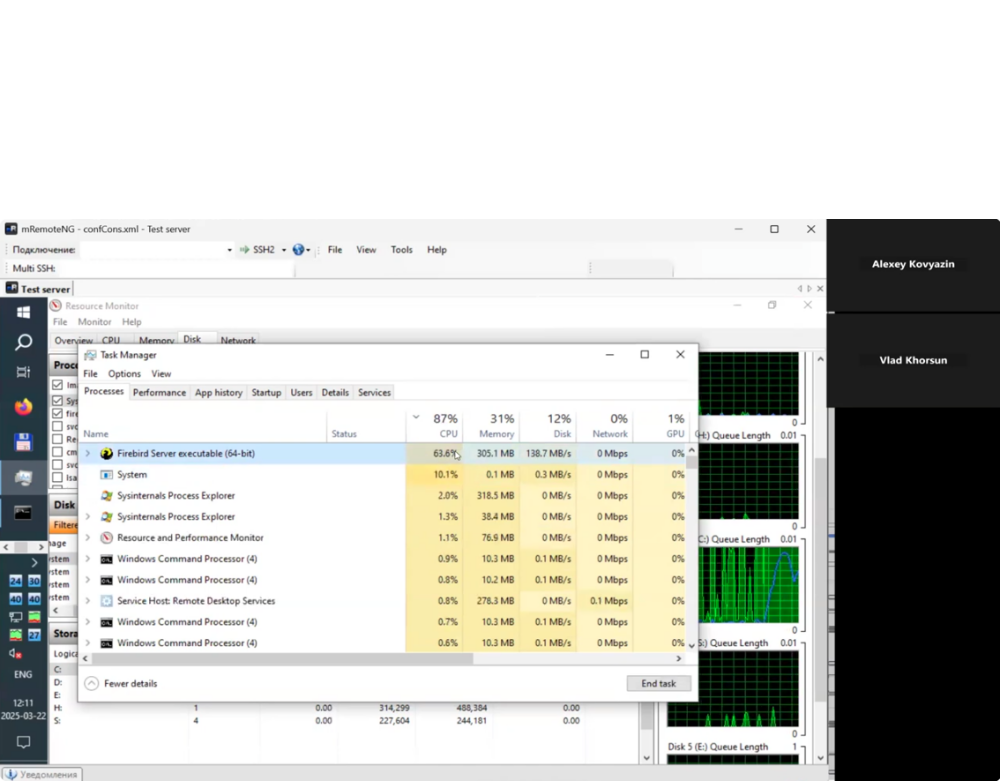This screenshot has width=1000, height=781.
Task: Switch to the Performance tab in Task Manager
Action: [x=159, y=393]
